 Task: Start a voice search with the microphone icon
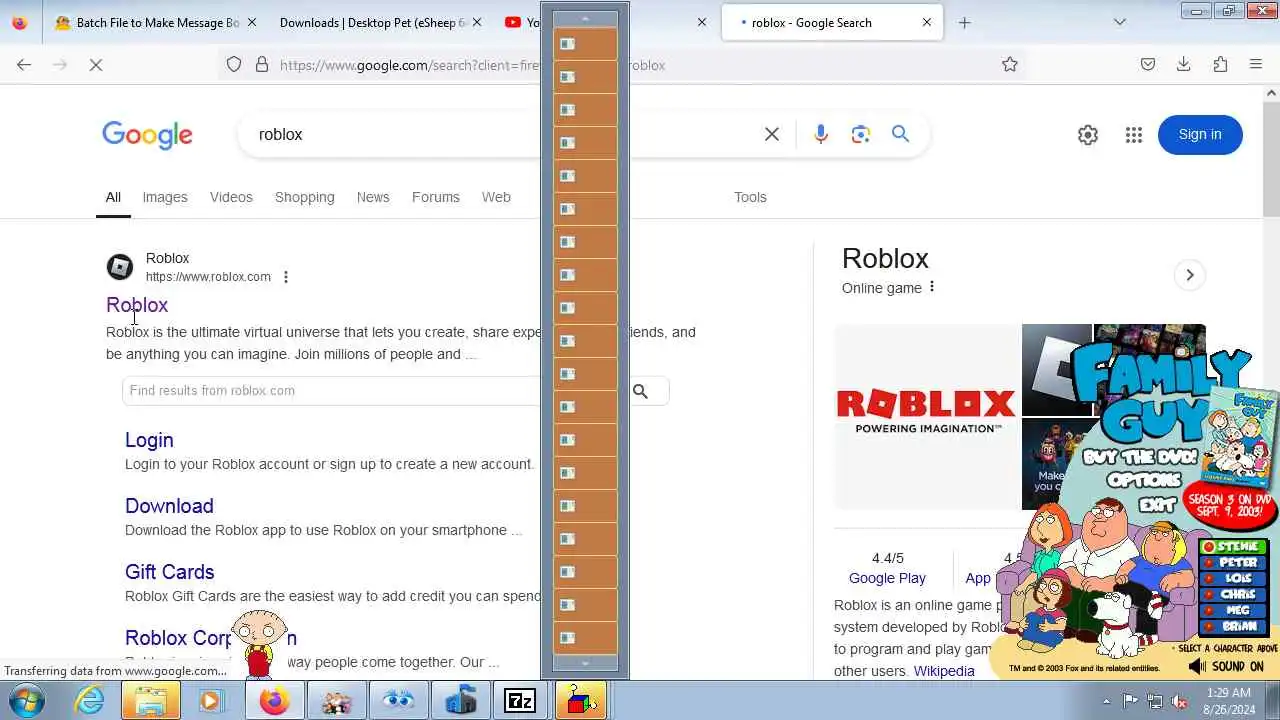[821, 134]
